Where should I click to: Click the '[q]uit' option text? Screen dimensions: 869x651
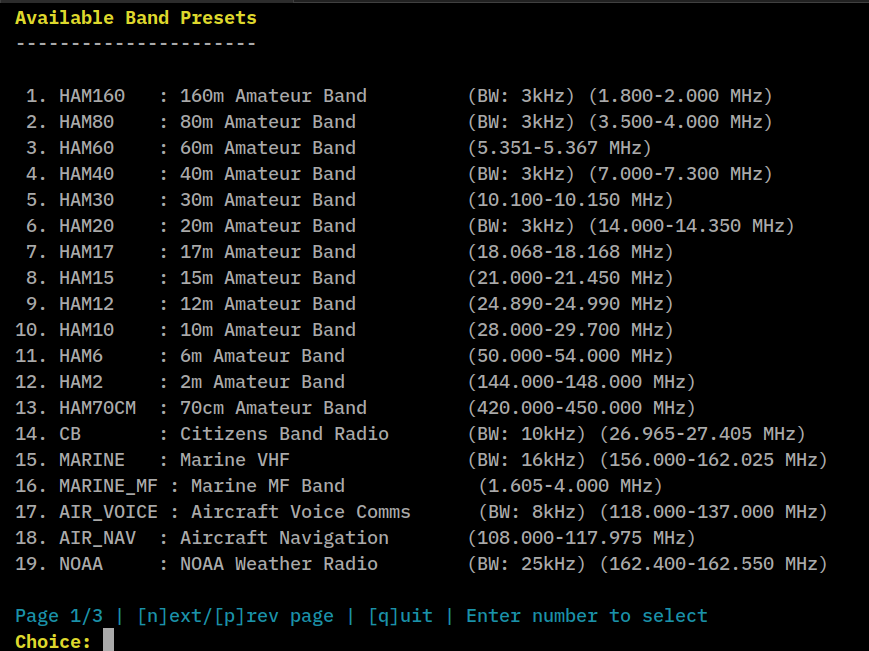400,616
